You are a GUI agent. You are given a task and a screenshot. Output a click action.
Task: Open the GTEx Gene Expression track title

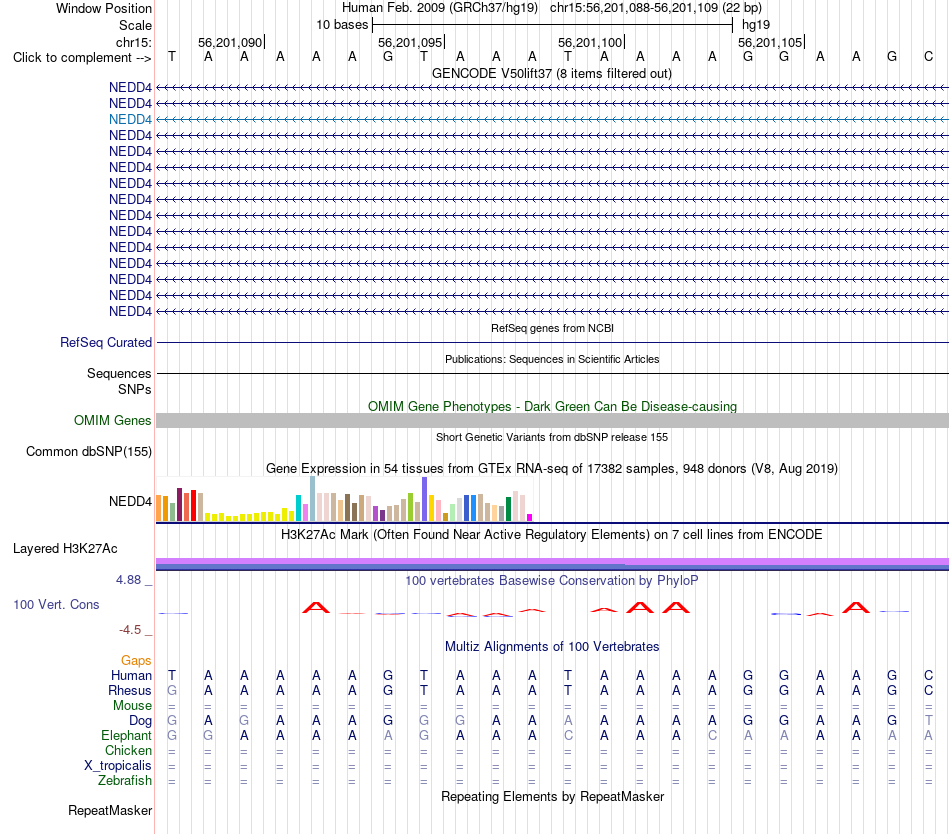click(x=551, y=469)
